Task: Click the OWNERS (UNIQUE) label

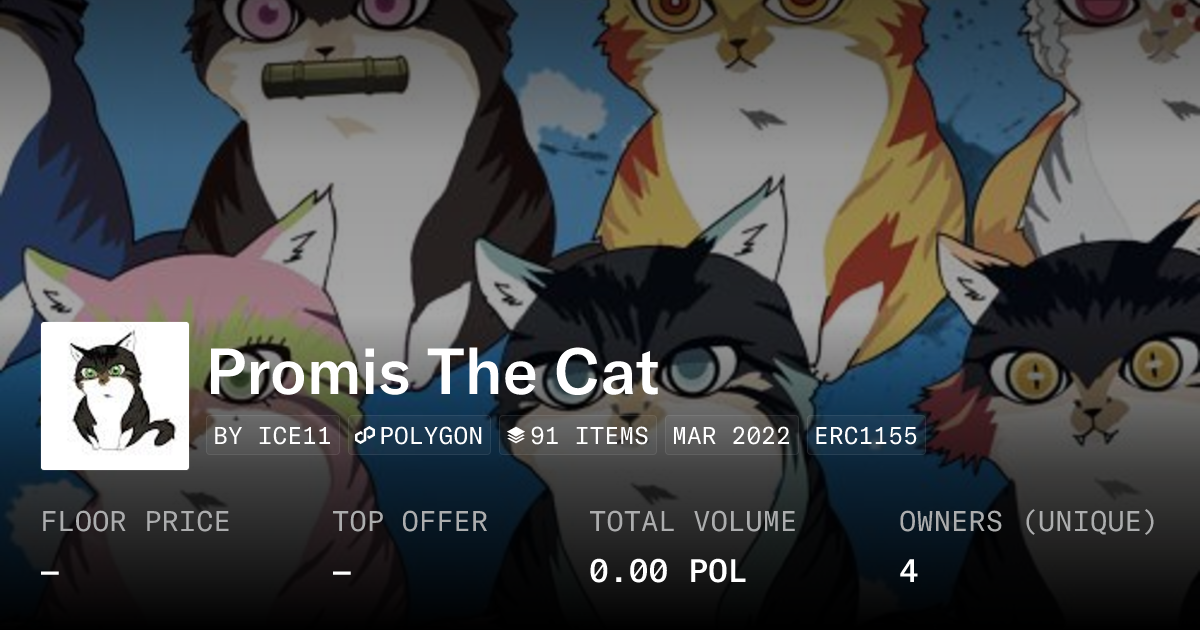Action: (x=1028, y=521)
